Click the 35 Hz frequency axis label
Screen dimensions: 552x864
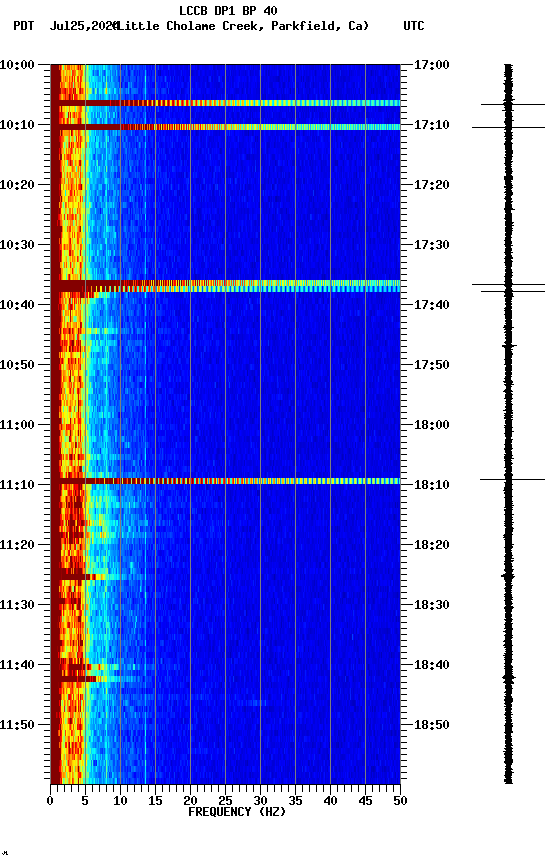295,801
